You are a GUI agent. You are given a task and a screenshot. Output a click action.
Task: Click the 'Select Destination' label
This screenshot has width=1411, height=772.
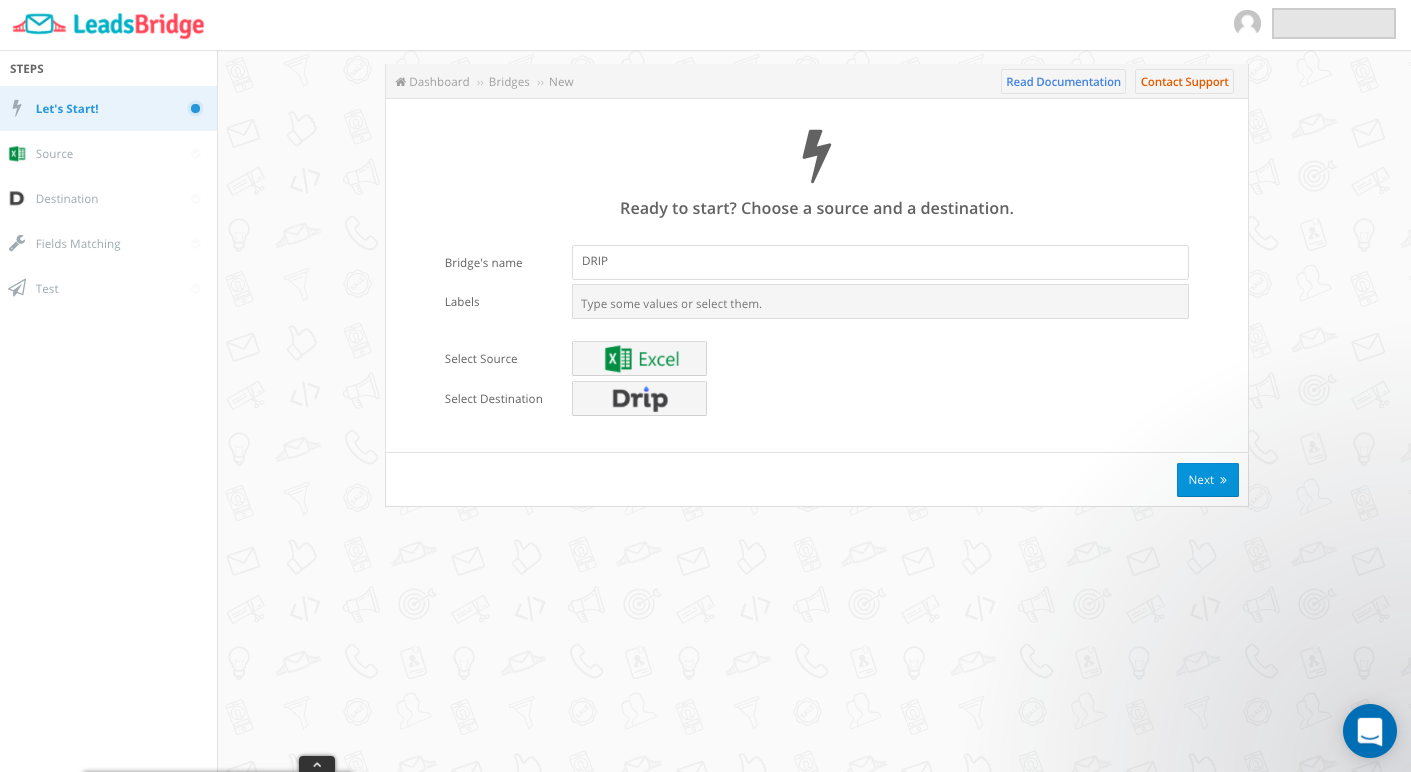point(494,399)
